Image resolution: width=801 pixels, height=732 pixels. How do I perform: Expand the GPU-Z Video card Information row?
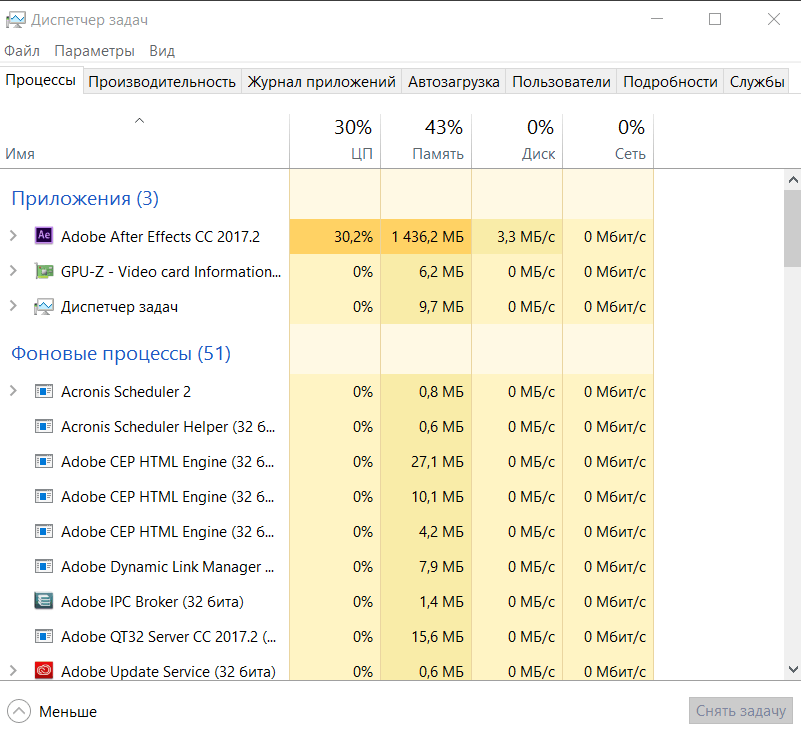coord(13,271)
